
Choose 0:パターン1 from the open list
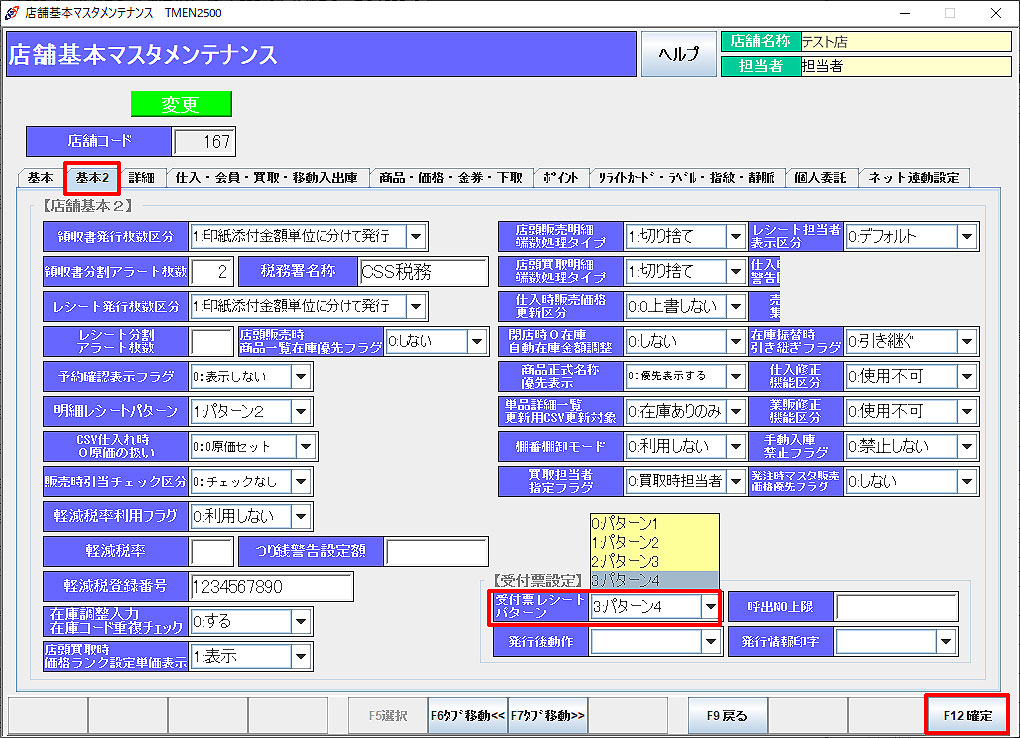[654, 524]
